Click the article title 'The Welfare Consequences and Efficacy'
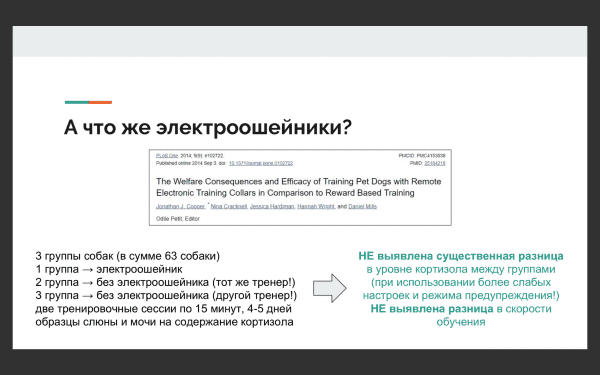Viewport: 600px width, 375px height. 298,187
